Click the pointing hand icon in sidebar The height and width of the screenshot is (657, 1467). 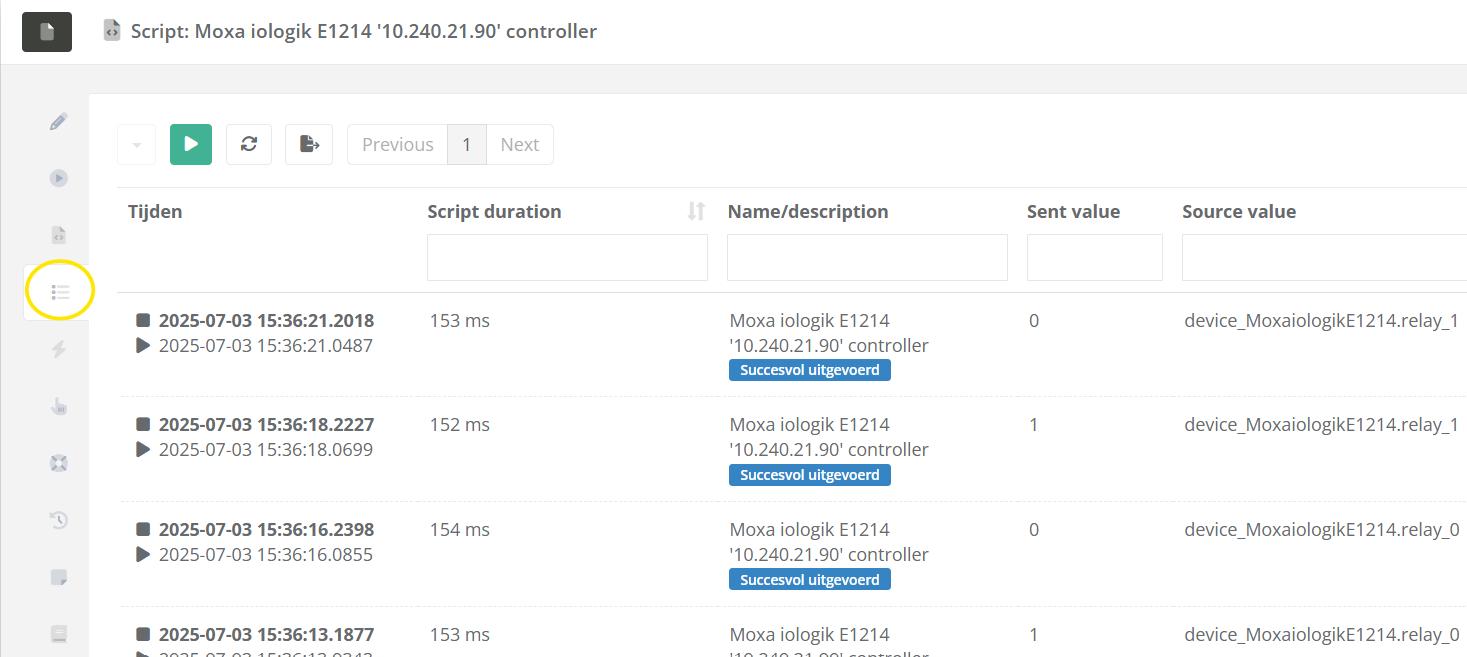pyautogui.click(x=59, y=405)
